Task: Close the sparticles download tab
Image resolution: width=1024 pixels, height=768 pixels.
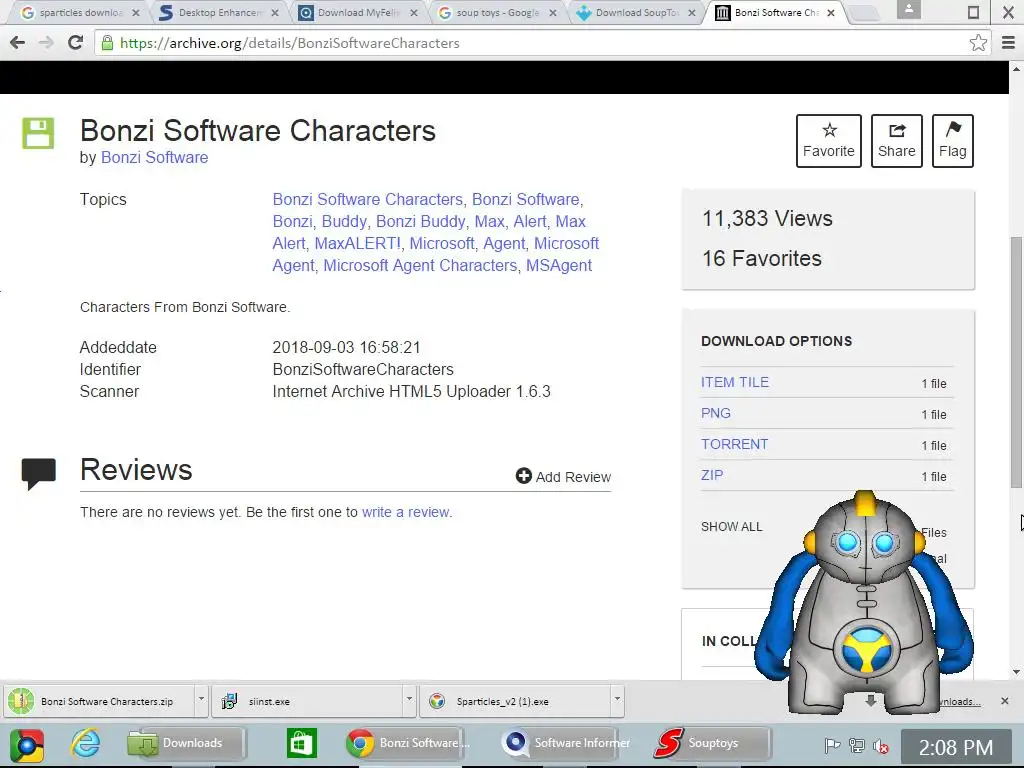Action: [135, 12]
